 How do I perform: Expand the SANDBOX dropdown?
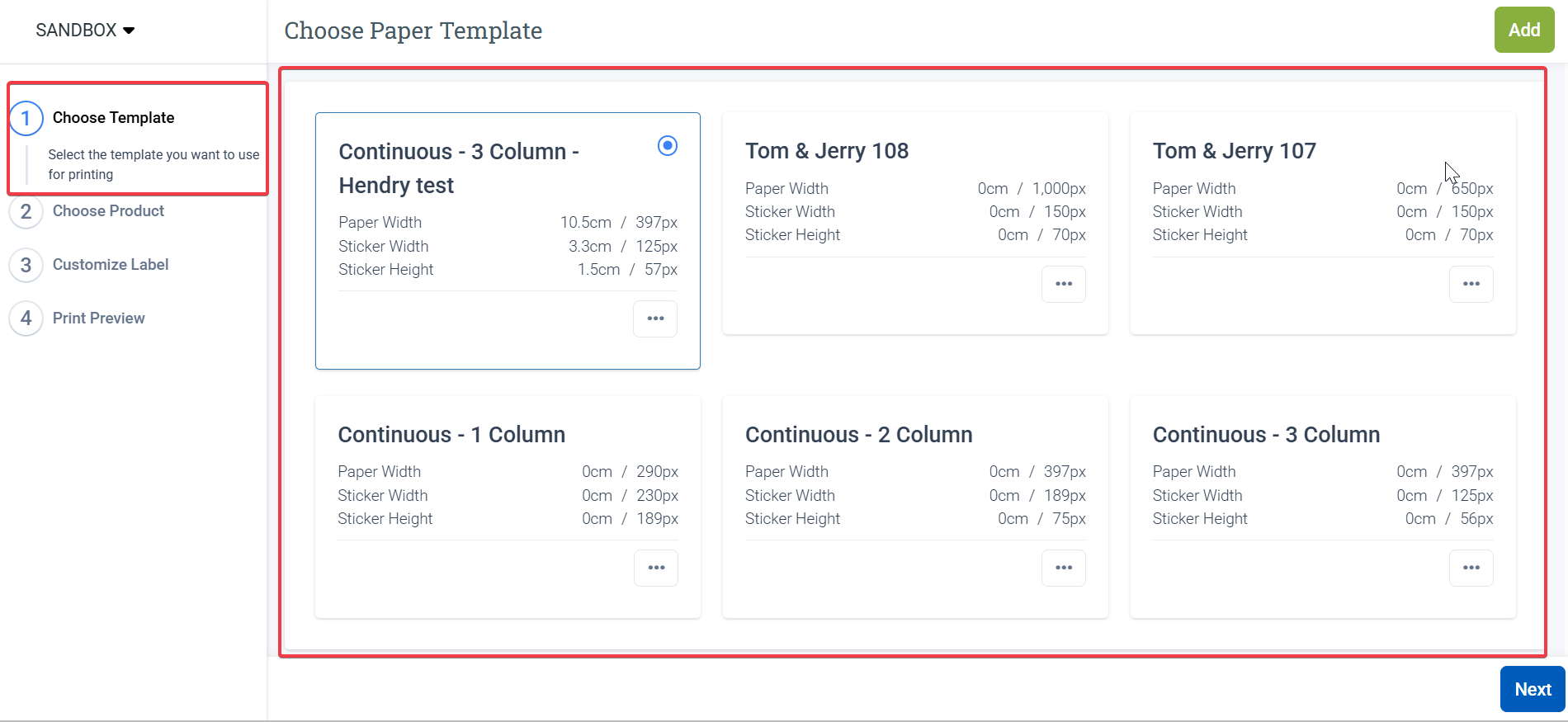(85, 31)
